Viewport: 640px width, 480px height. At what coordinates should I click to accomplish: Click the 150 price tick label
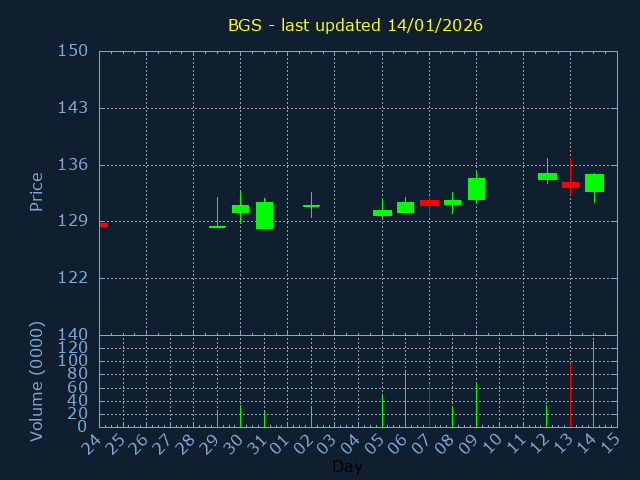click(x=72, y=51)
